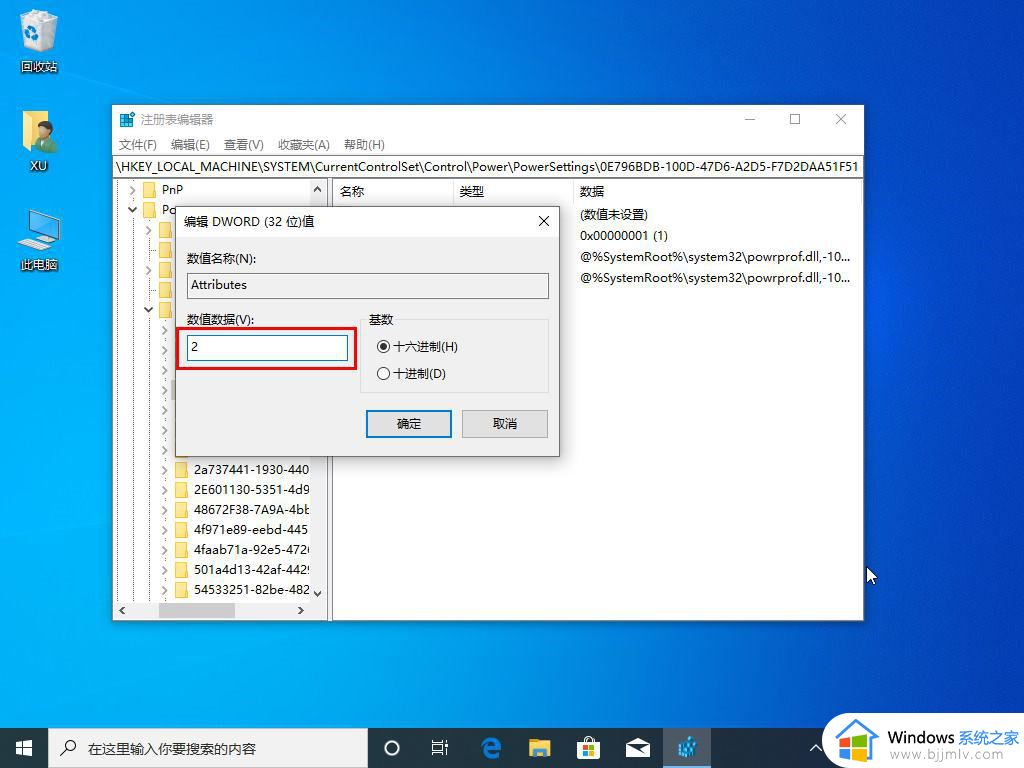This screenshot has width=1024, height=768.
Task: Click folder icon of 54533251-82be-482 key
Action: tap(182, 590)
